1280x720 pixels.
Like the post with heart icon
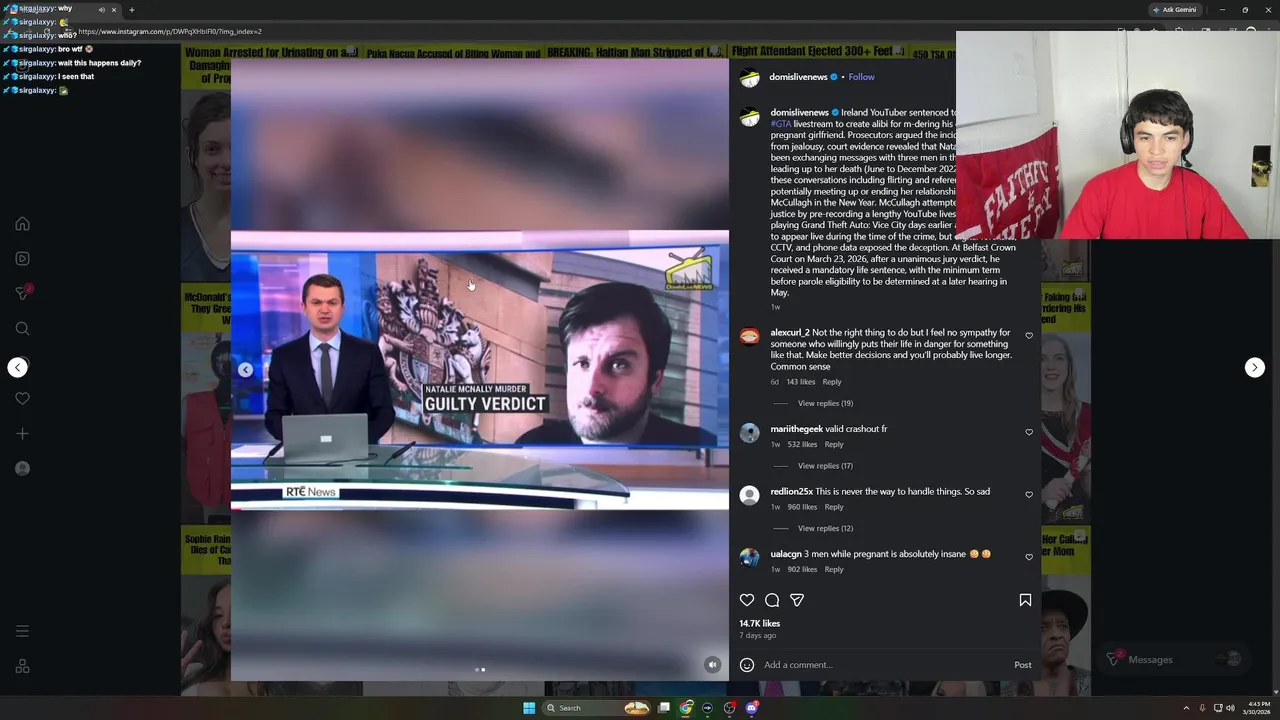pos(747,600)
